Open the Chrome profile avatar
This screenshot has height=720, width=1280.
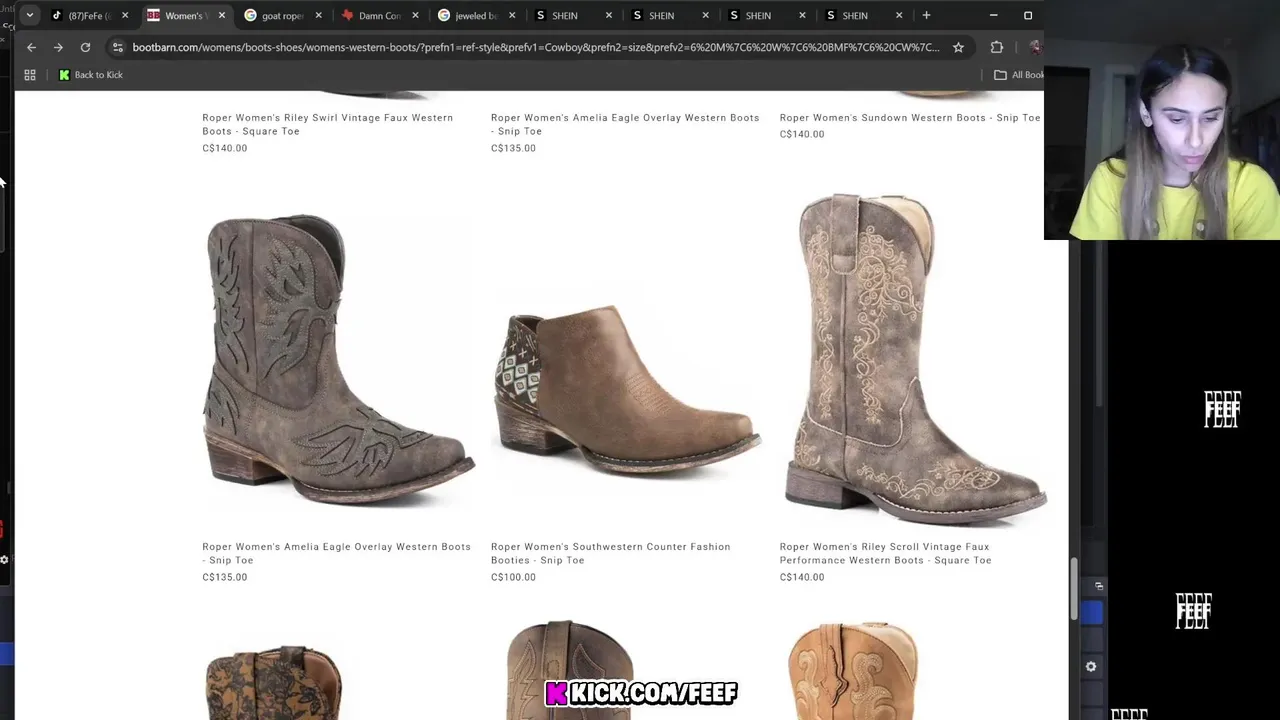(1035, 47)
